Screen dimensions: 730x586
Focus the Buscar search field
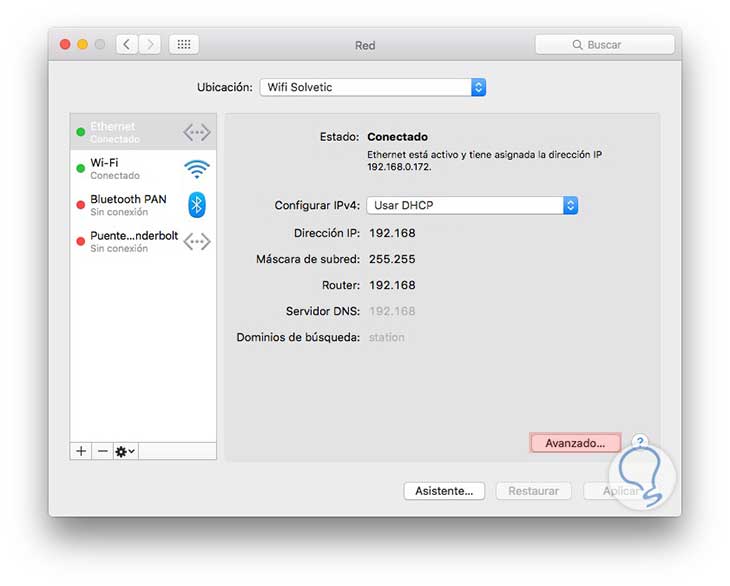click(x=605, y=45)
